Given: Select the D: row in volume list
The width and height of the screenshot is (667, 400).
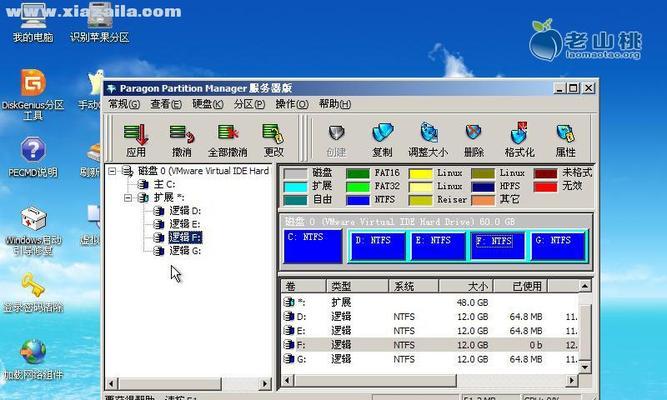Looking at the screenshot, I should (x=430, y=317).
